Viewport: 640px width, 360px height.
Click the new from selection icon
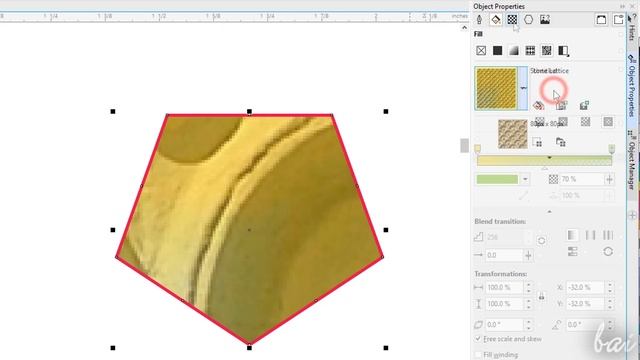(537, 142)
